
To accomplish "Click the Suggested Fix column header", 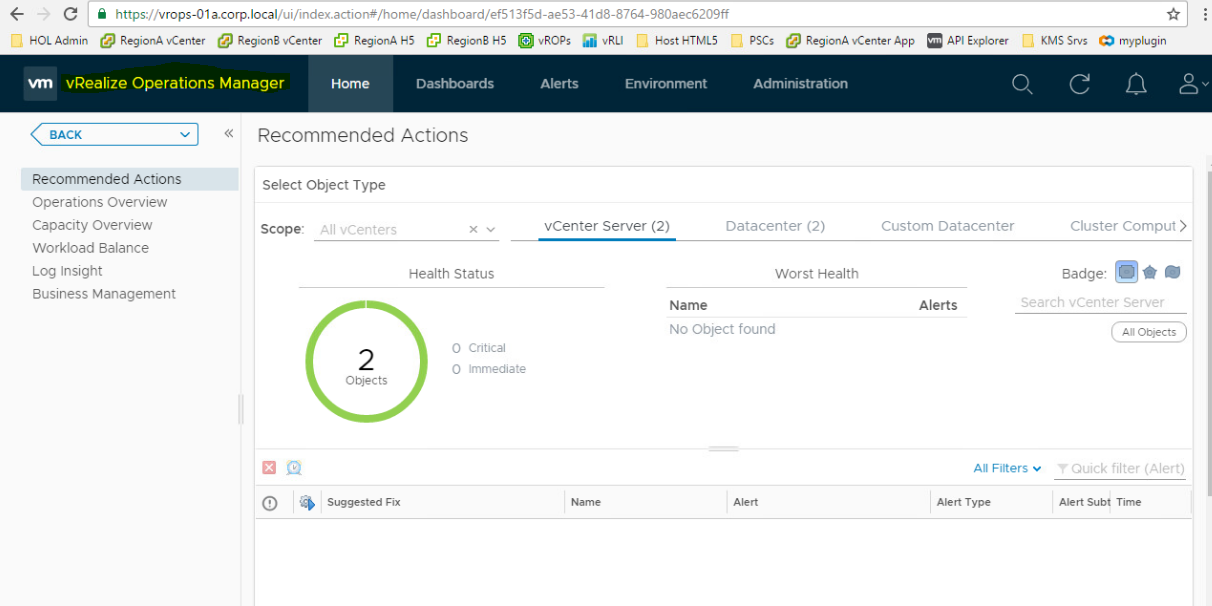I will pos(364,502).
